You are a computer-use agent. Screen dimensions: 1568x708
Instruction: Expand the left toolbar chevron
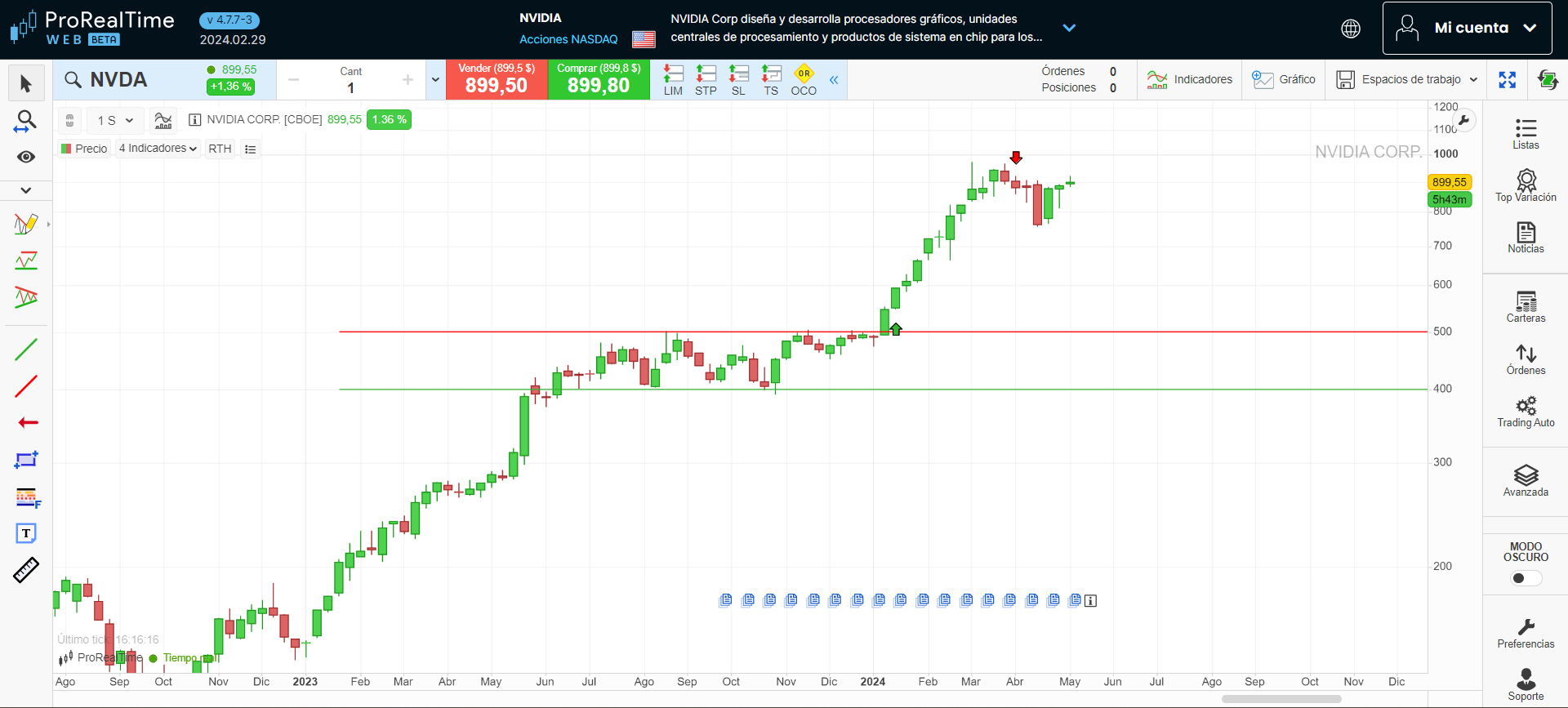26,190
